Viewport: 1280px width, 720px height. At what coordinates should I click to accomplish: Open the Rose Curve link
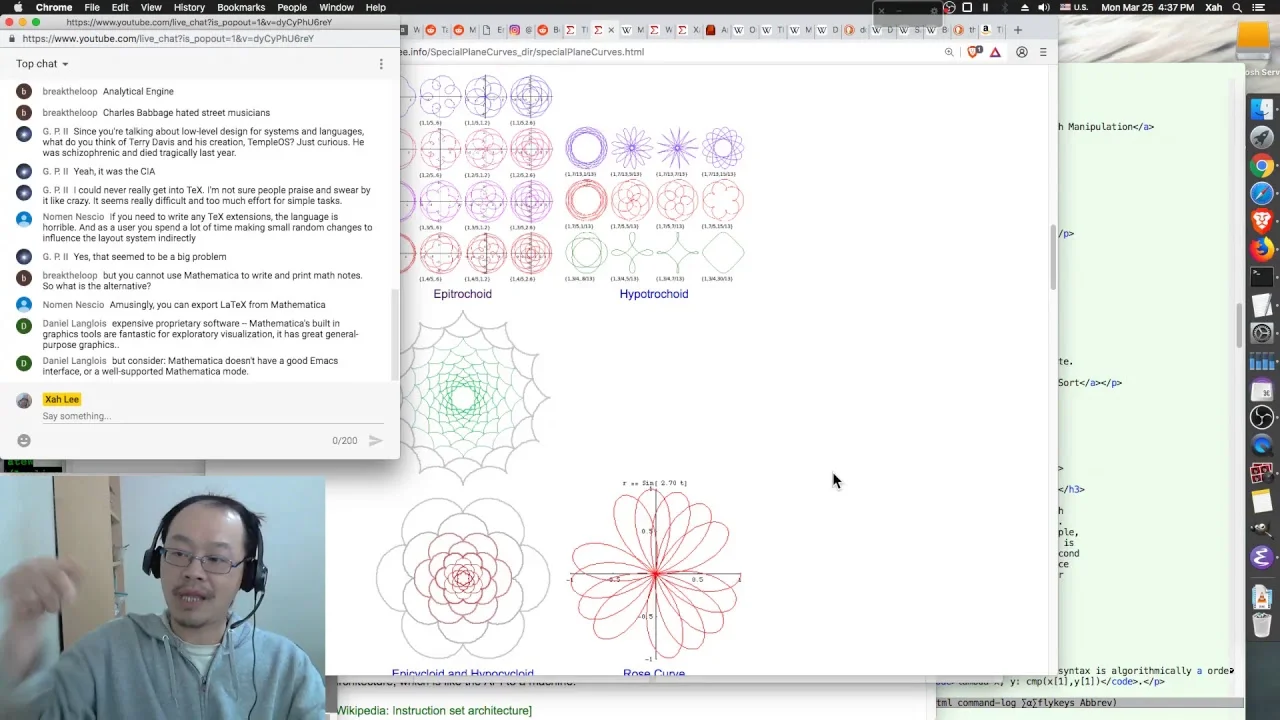click(654, 673)
